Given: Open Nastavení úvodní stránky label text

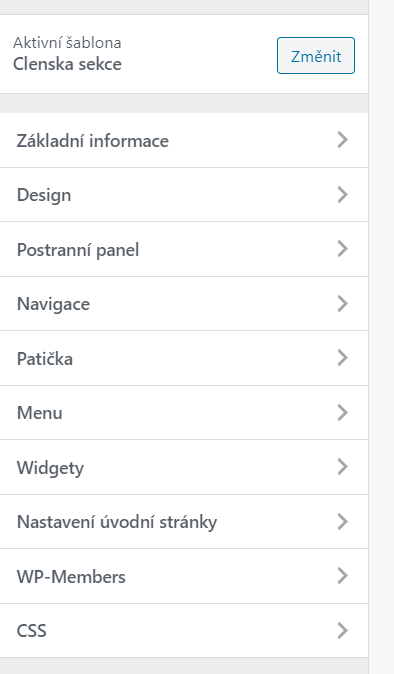Looking at the screenshot, I should coord(117,522).
